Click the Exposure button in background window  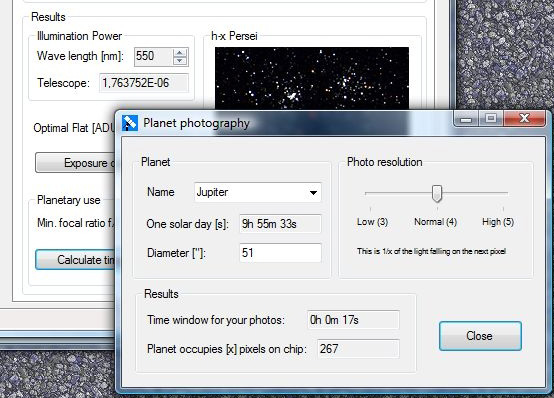[x=76, y=163]
